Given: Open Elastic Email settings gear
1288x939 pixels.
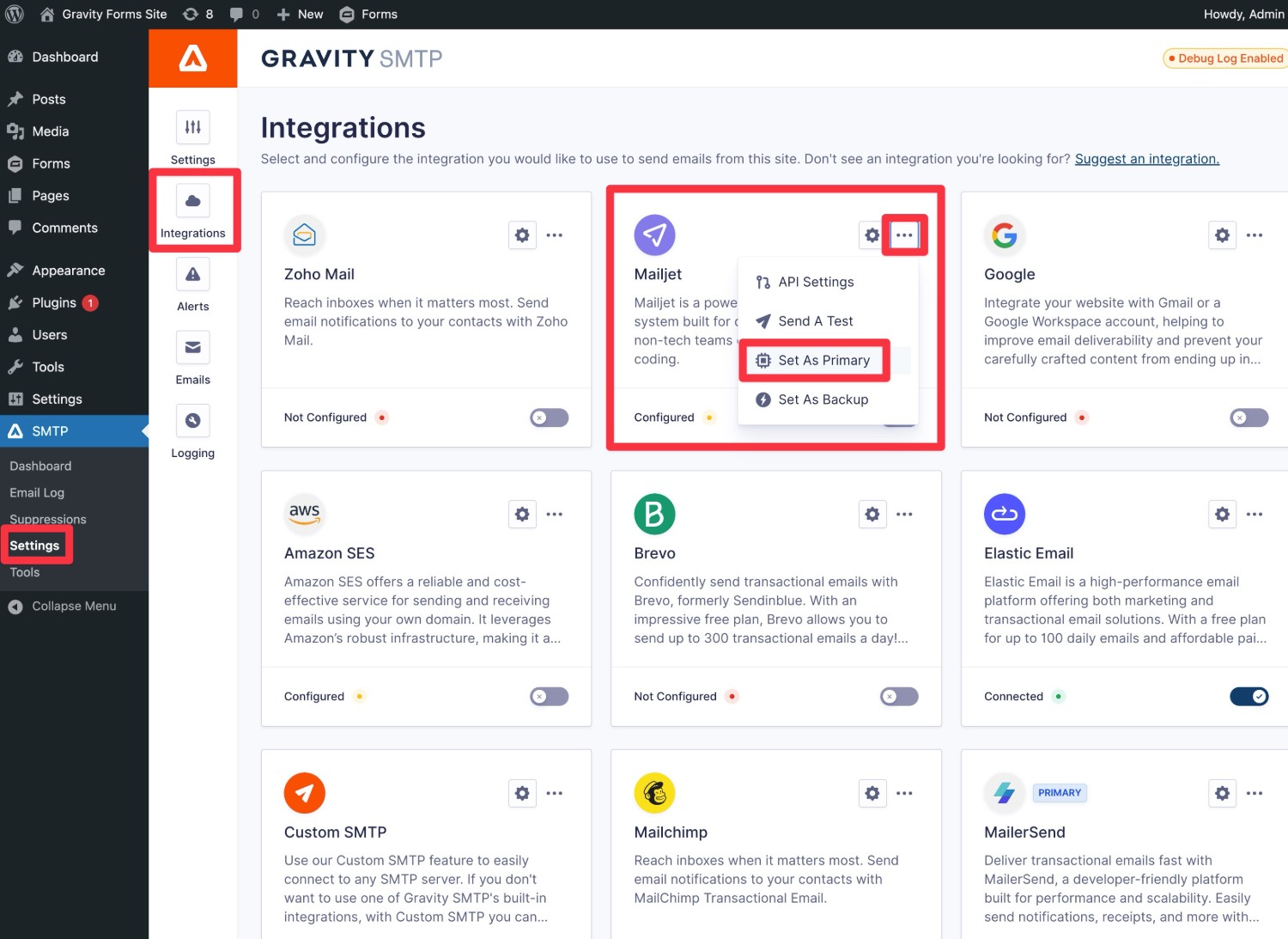Looking at the screenshot, I should (x=1222, y=514).
